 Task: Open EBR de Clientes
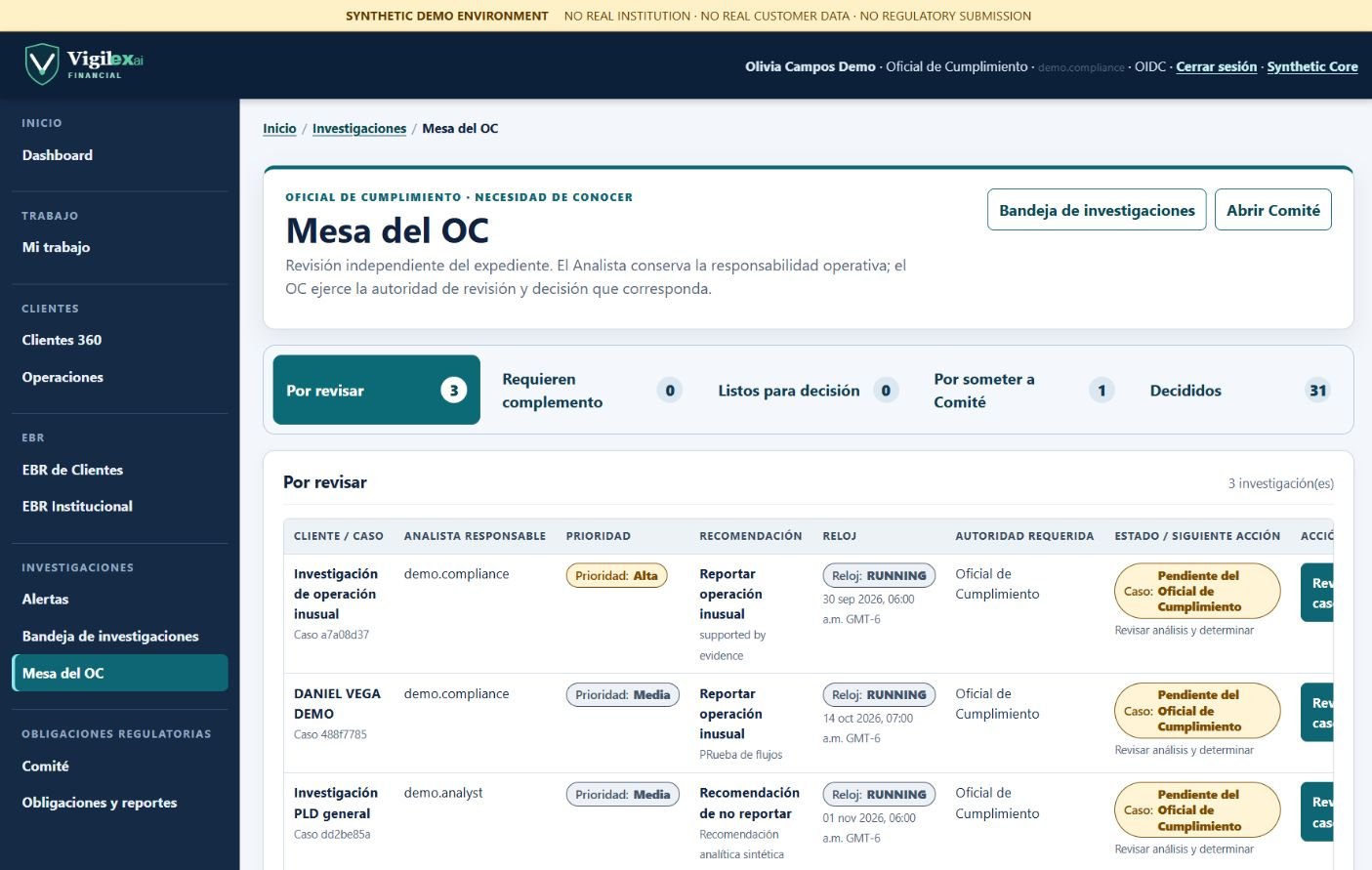(x=72, y=470)
